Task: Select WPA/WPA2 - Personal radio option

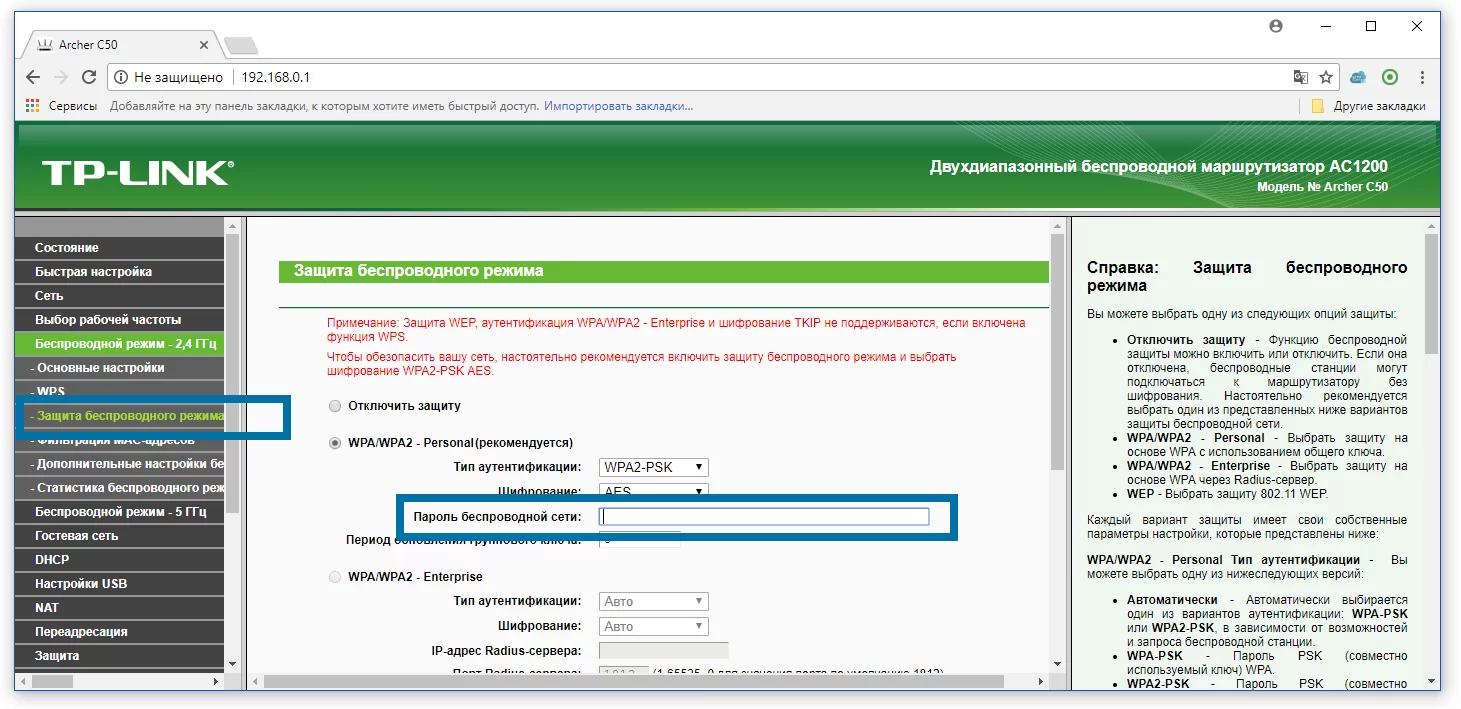Action: click(335, 442)
